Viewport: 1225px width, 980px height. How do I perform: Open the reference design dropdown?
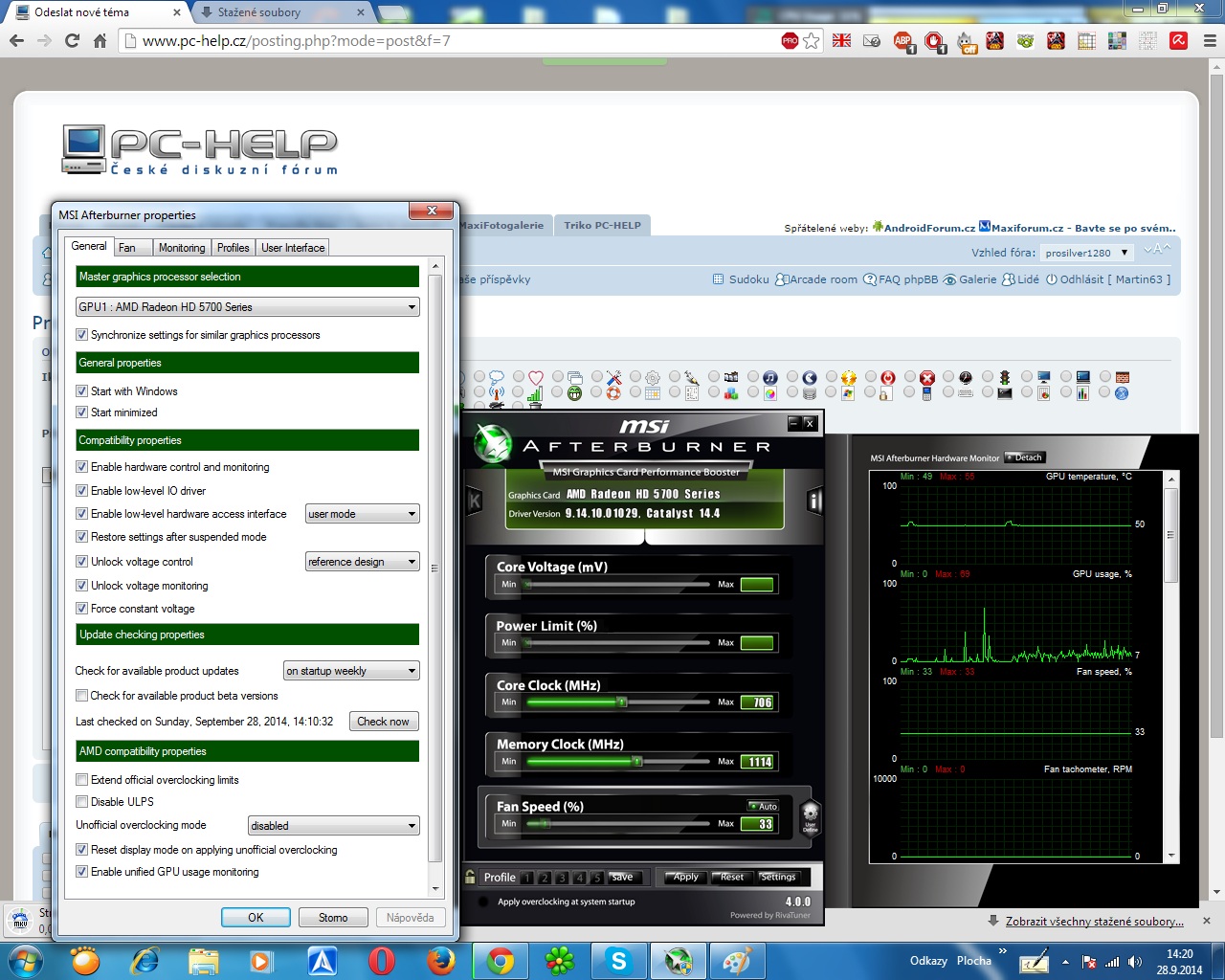(362, 562)
